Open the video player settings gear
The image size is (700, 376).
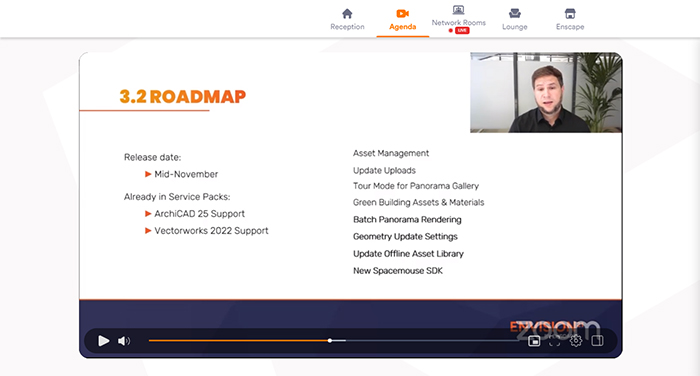pyautogui.click(x=576, y=341)
